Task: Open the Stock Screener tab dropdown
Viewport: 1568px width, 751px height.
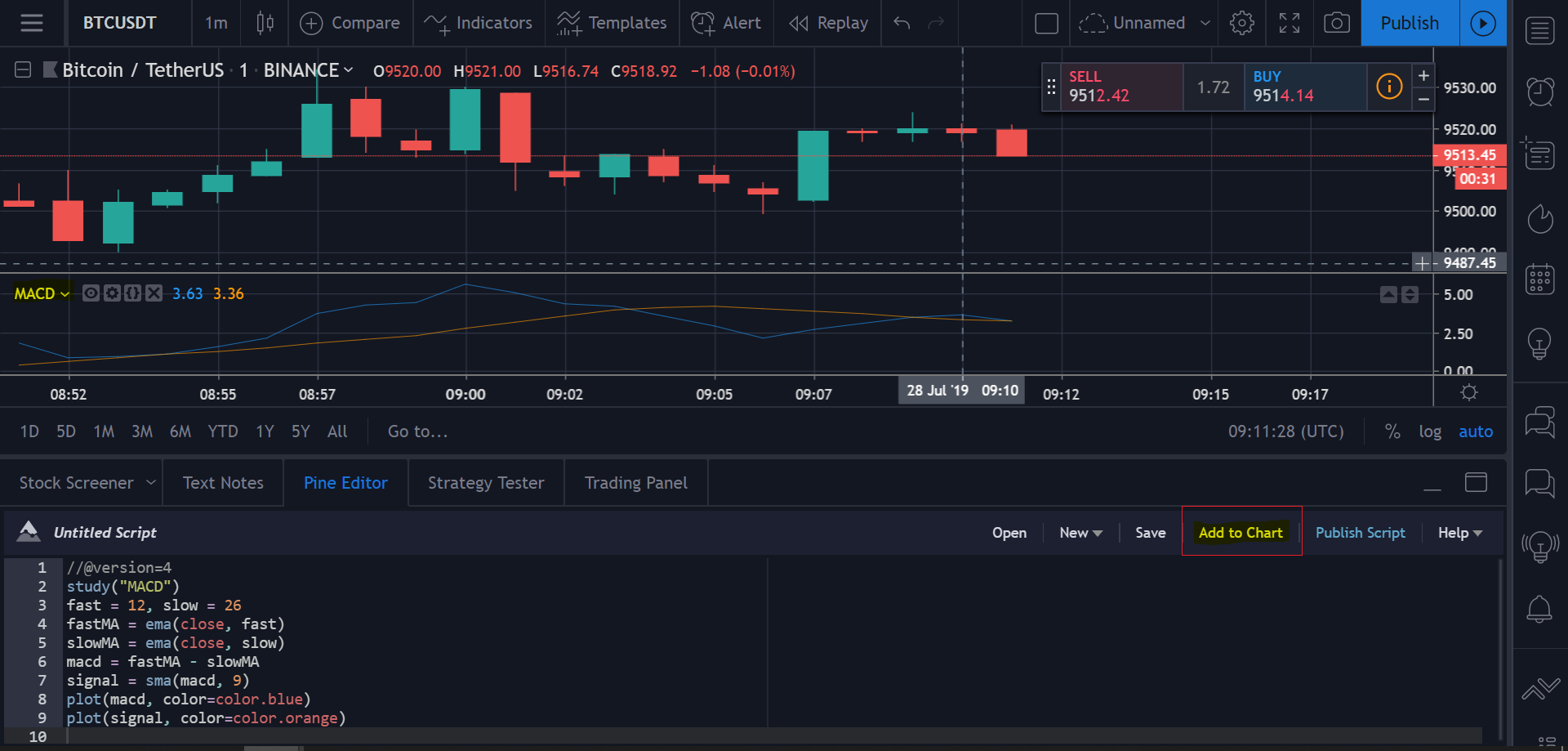Action: point(151,482)
